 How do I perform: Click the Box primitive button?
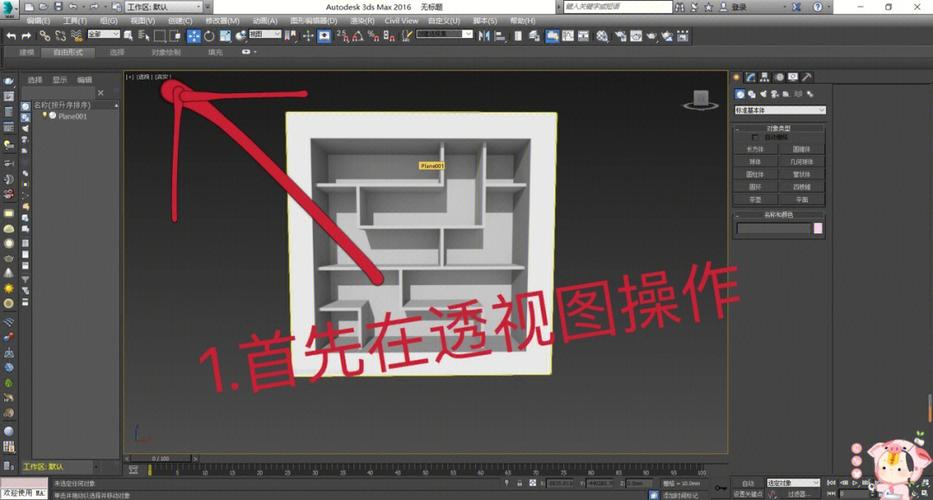tap(755, 149)
